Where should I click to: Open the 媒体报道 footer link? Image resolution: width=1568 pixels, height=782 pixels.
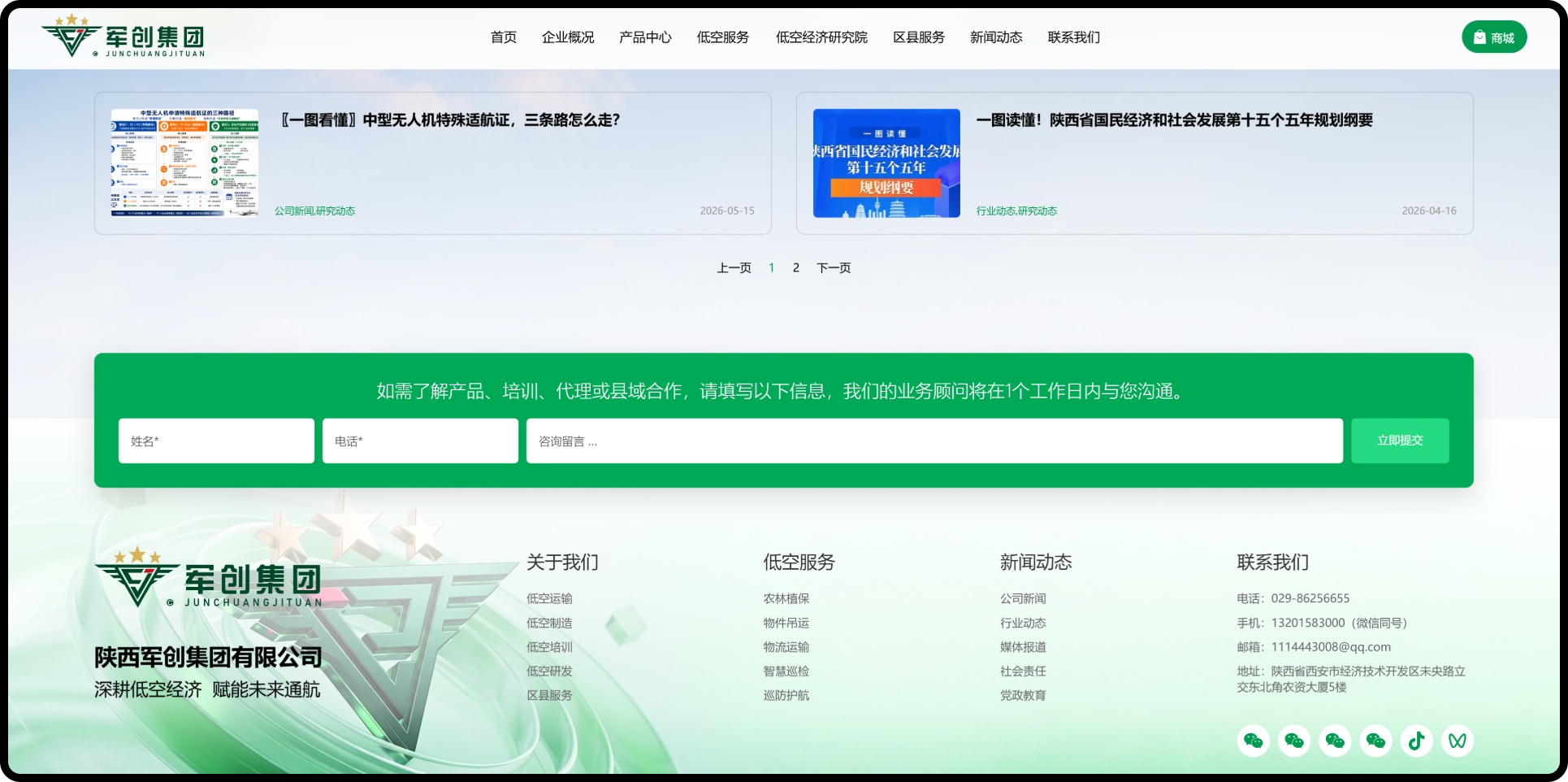pos(1023,647)
